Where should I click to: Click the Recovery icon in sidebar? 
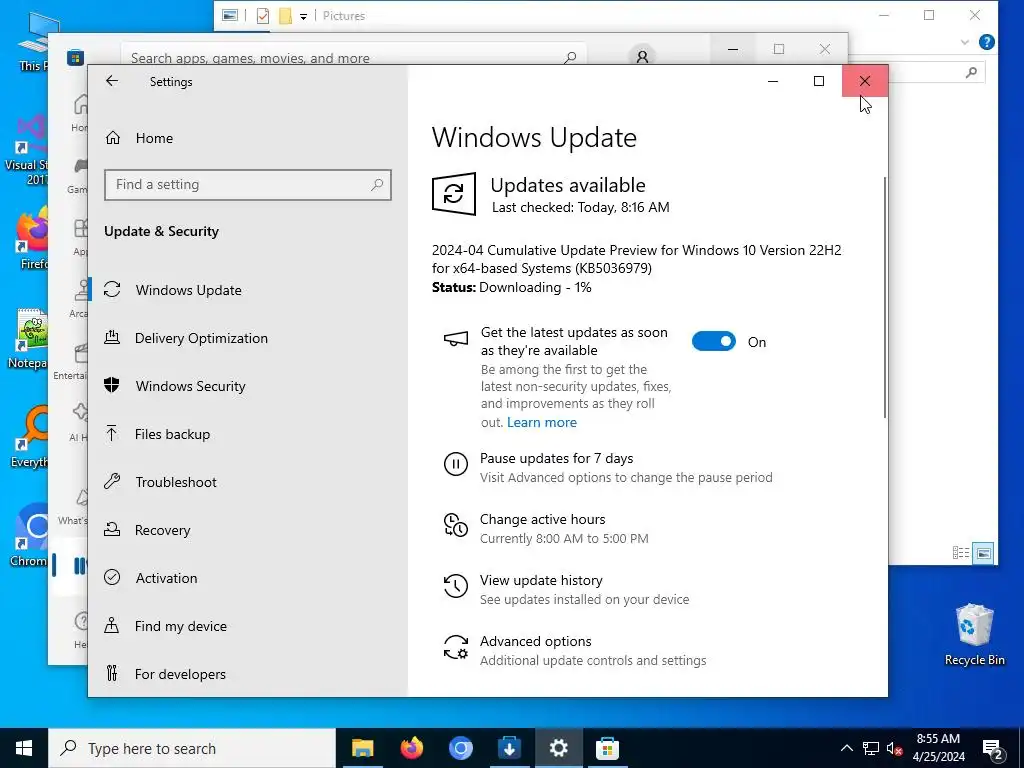tap(112, 529)
